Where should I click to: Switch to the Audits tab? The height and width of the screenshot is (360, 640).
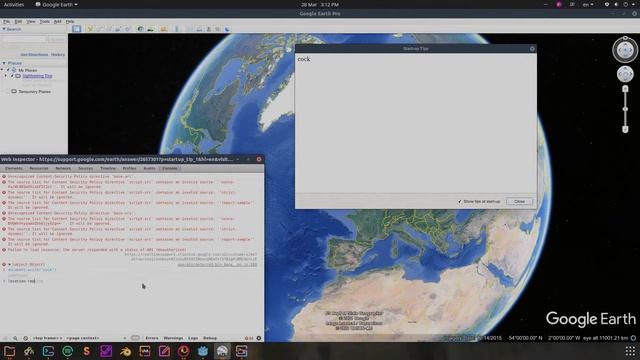[x=149, y=168]
